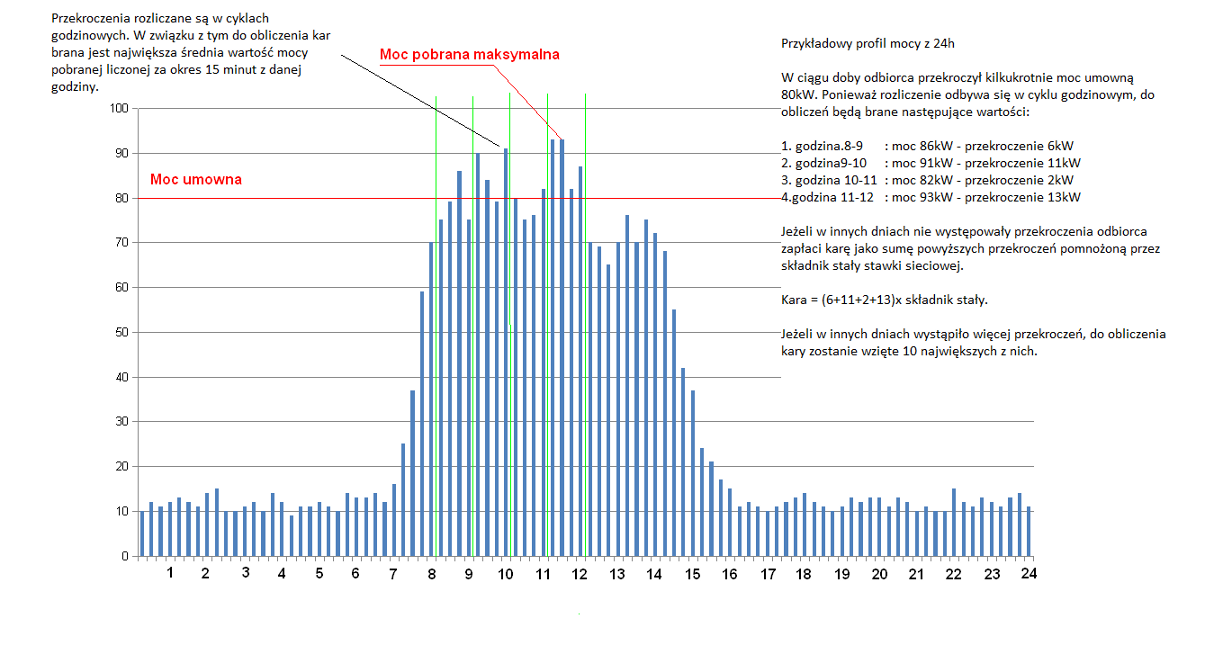Viewport: 1214px width, 663px height.
Task: Click the red "Moc umowna" label
Action: pos(196,180)
